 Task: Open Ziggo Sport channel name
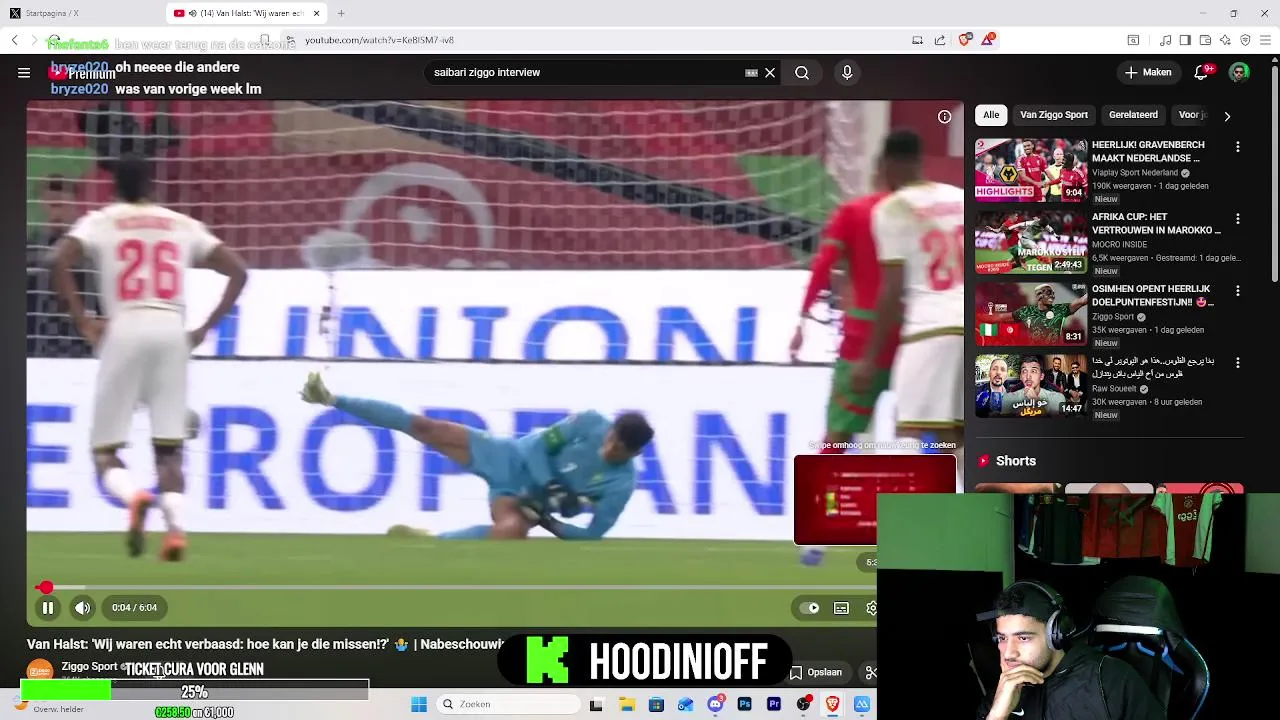pyautogui.click(x=89, y=666)
